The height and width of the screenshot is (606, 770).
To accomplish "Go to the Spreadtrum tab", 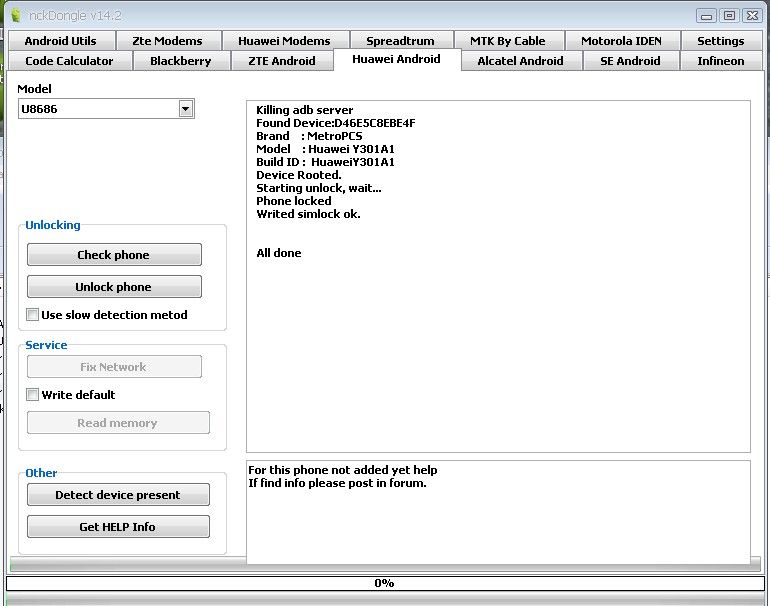I will point(400,41).
